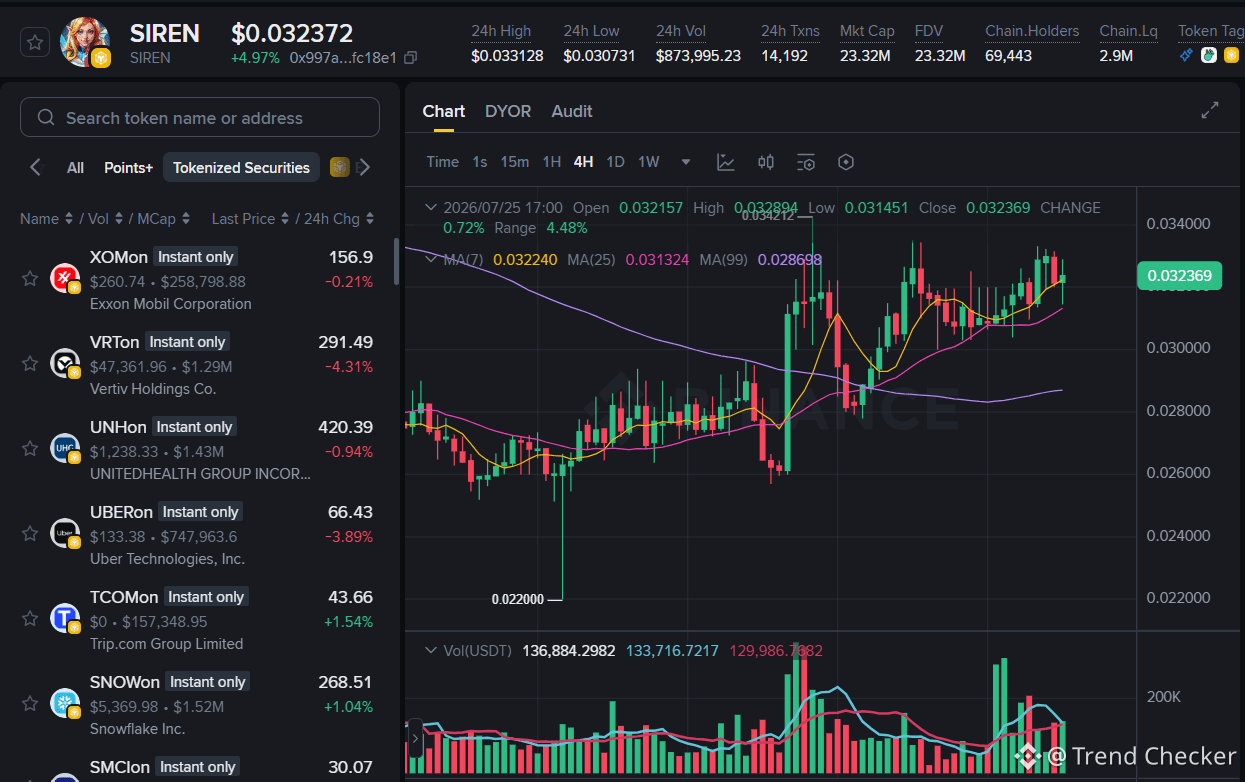This screenshot has width=1245, height=782.
Task: Switch to the Chart tab
Action: (x=444, y=111)
